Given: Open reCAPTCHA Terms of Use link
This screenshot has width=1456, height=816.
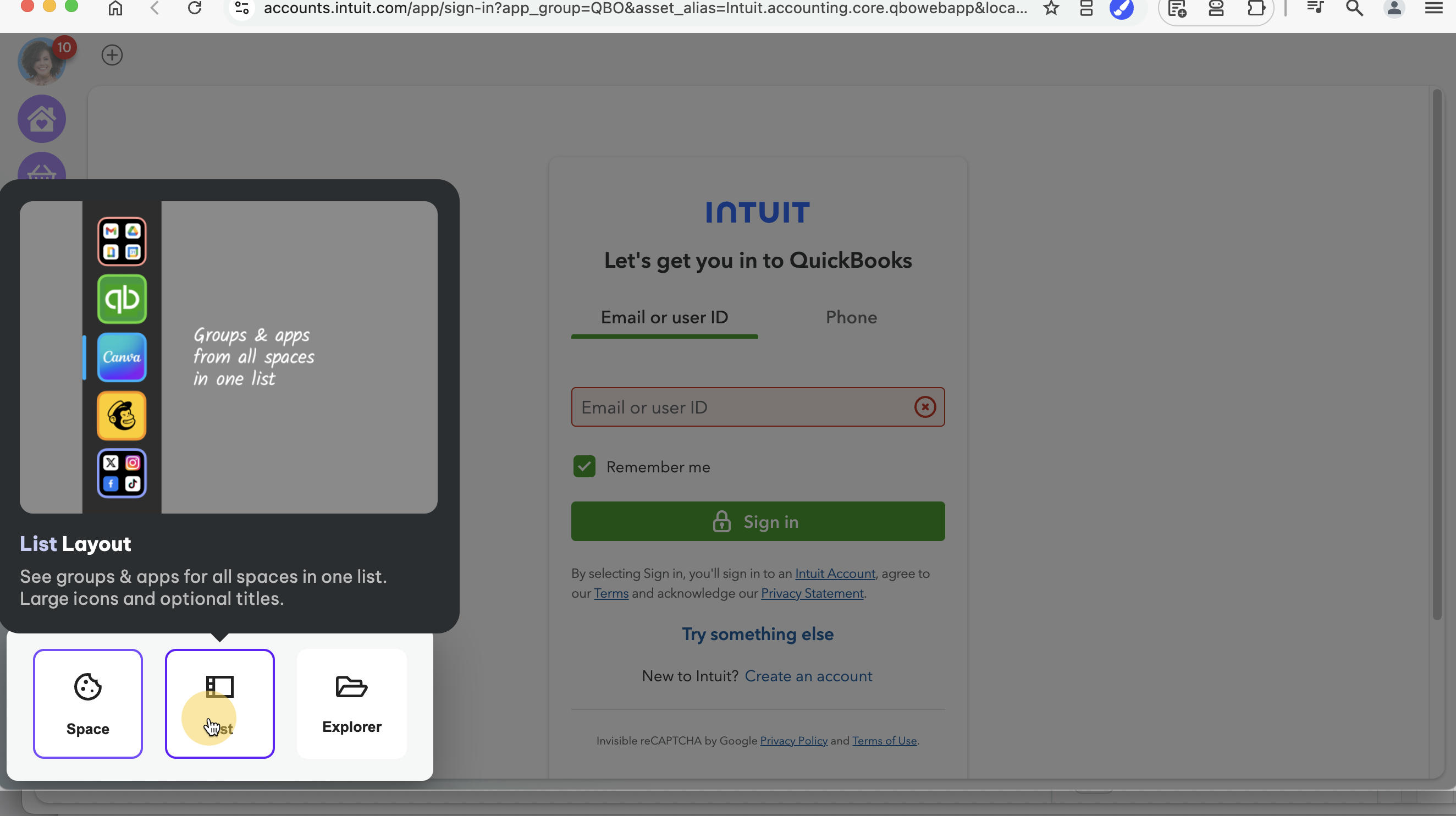Looking at the screenshot, I should (x=884, y=741).
